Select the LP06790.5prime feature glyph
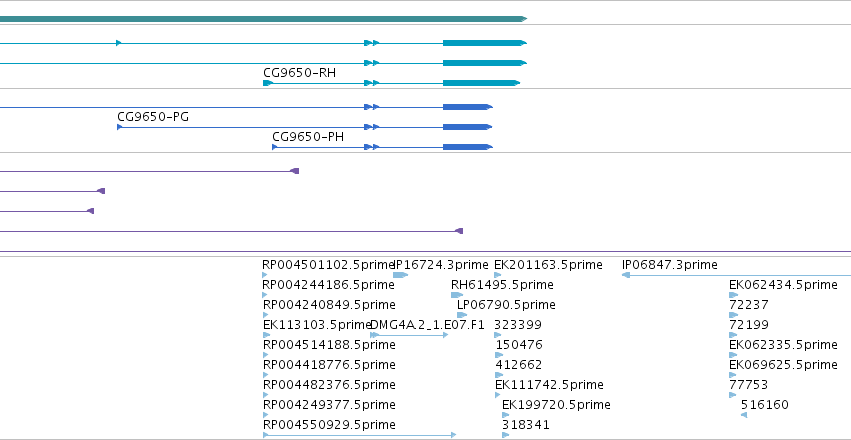Image resolution: width=851 pixels, height=440 pixels. tap(462, 315)
